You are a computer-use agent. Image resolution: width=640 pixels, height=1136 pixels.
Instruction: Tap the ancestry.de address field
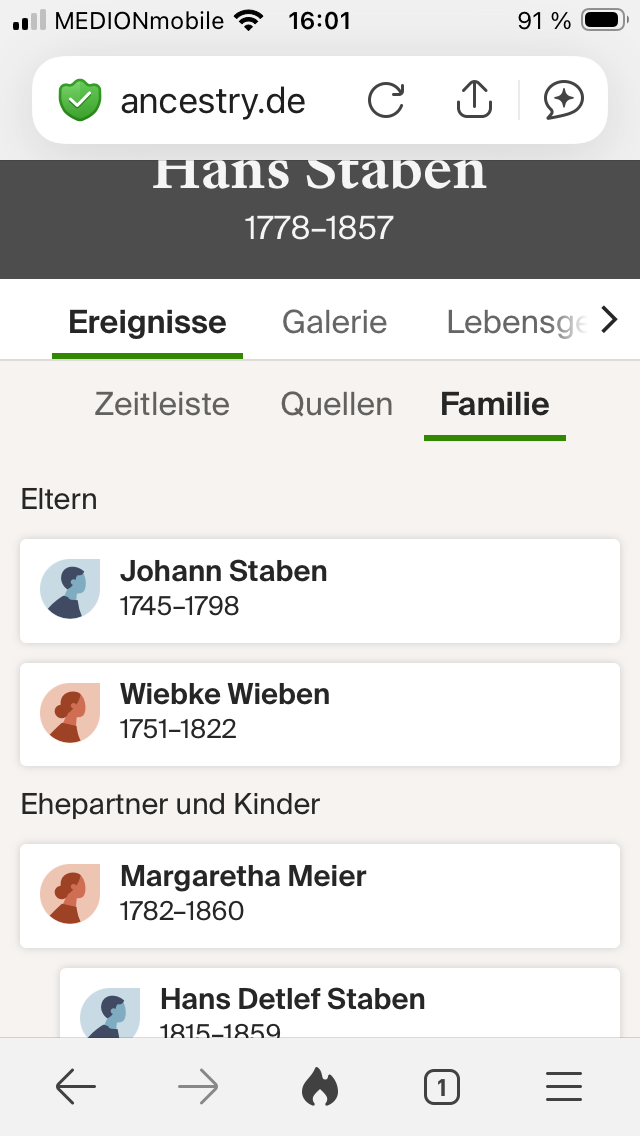tap(213, 101)
